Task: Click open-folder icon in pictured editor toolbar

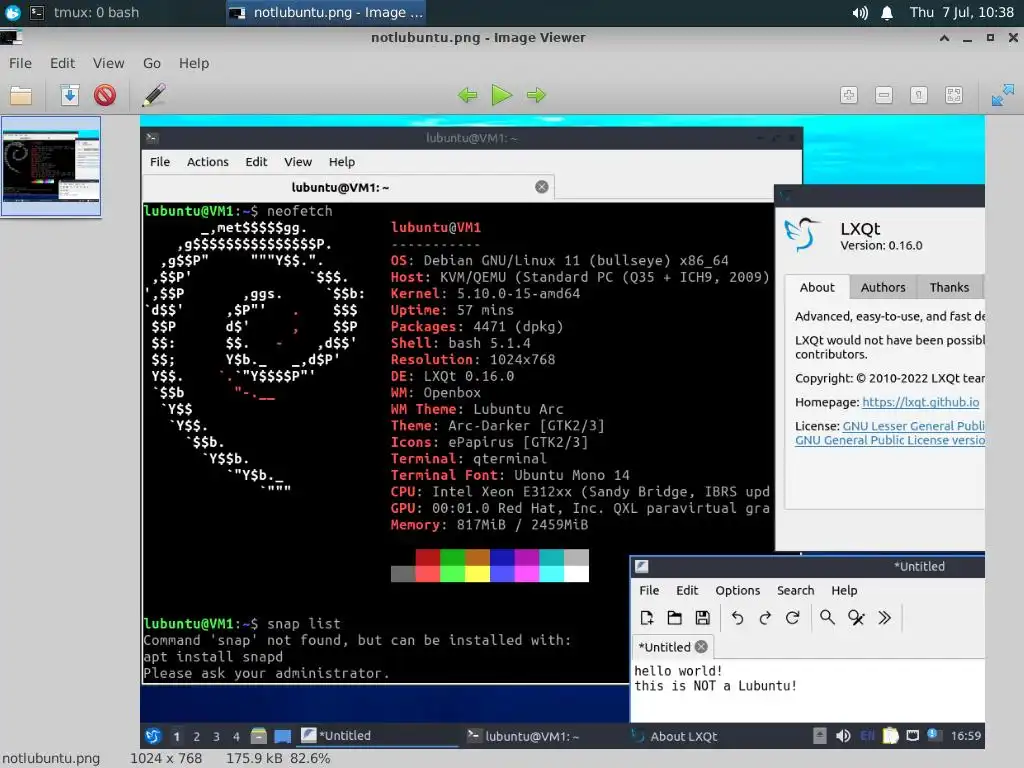Action: 675,618
